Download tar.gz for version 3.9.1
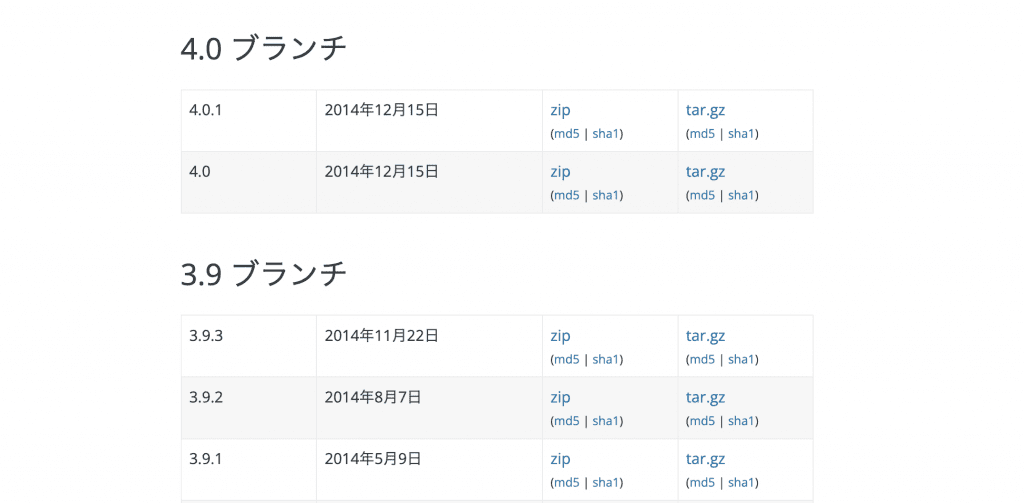 point(705,459)
